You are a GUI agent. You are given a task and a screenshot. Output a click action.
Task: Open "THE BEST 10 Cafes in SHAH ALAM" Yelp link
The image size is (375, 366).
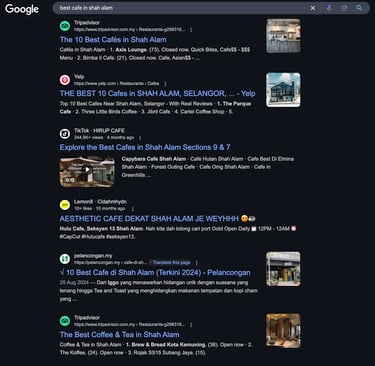[x=158, y=94]
